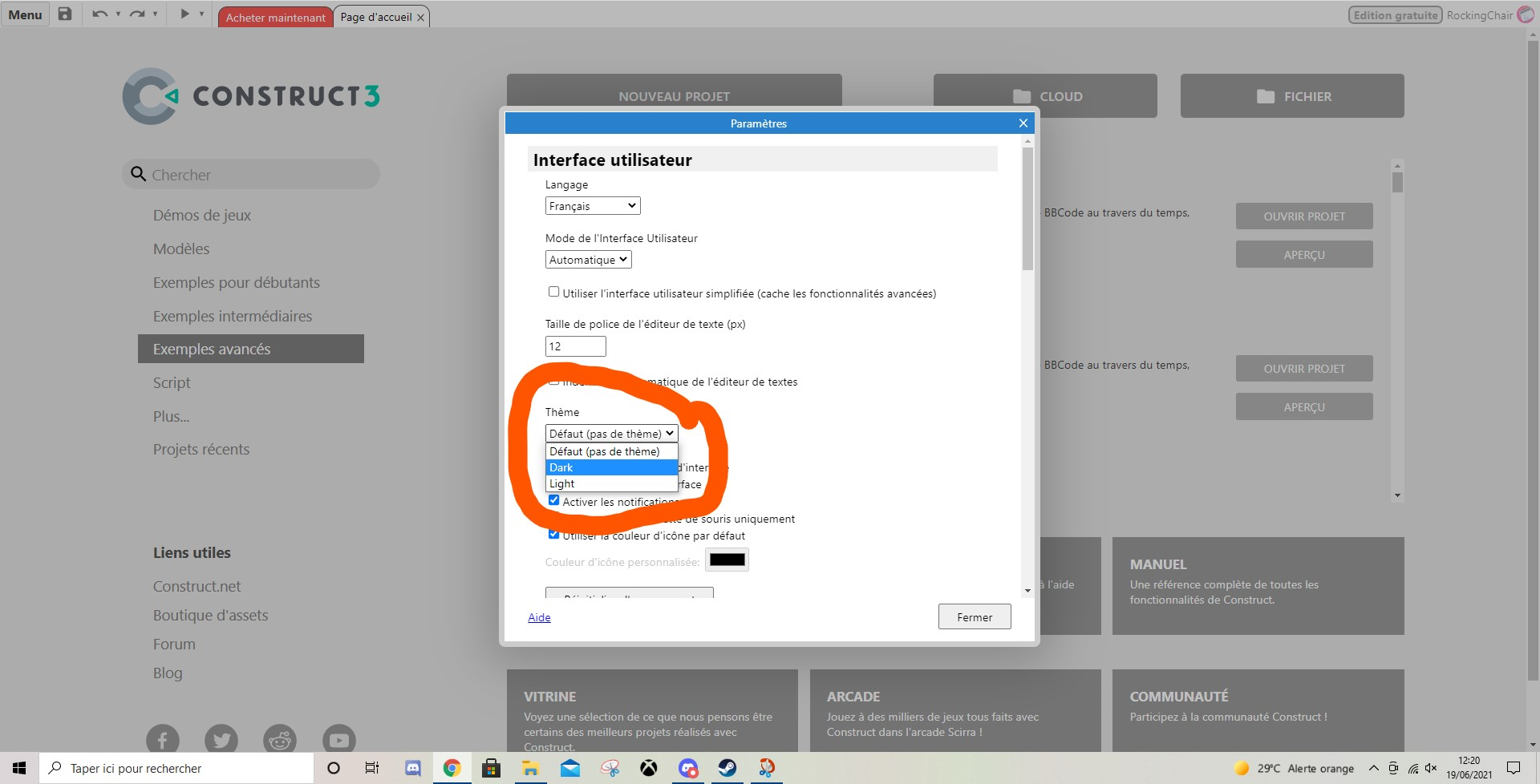Screen dimensions: 1540x784
Task: Open the Windows Start menu
Action: pos(19,768)
